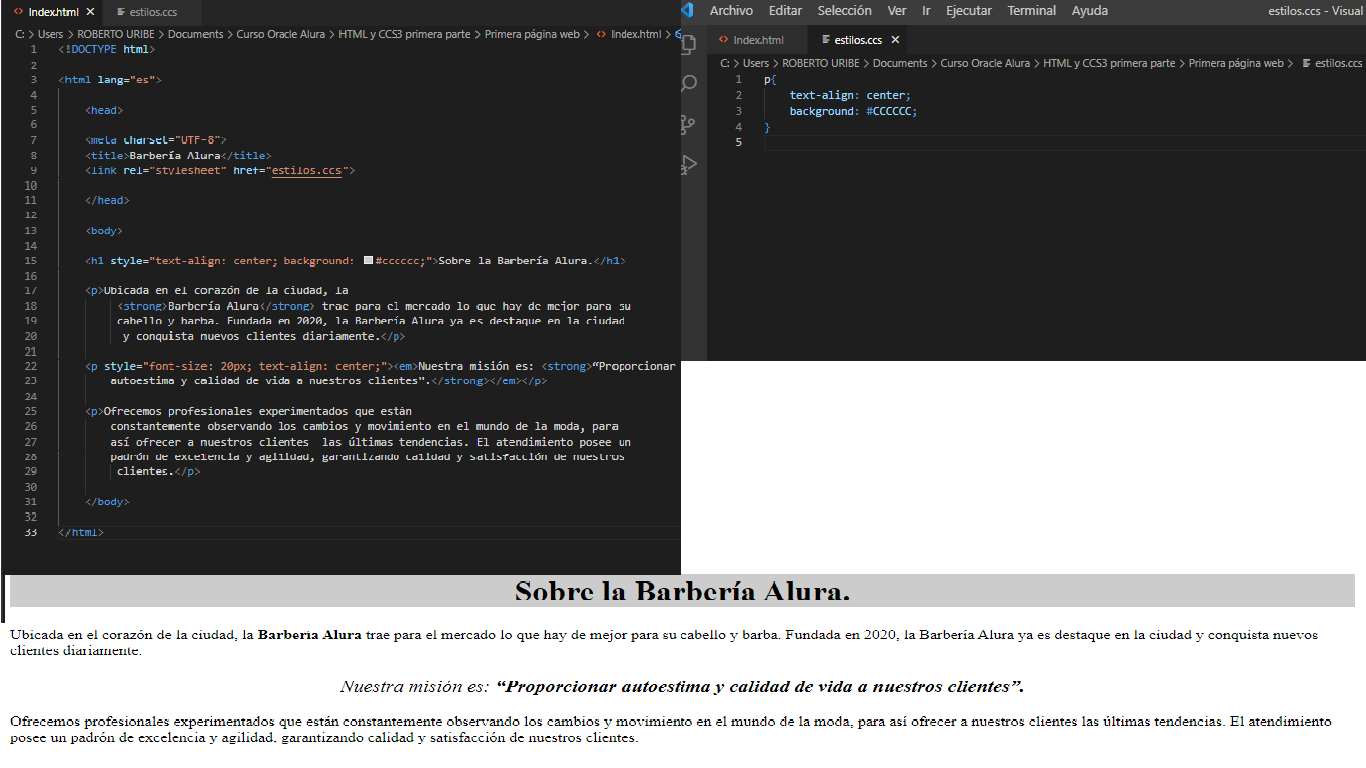This screenshot has height=768, width=1366.
Task: Open the Editar menu
Action: 785,10
